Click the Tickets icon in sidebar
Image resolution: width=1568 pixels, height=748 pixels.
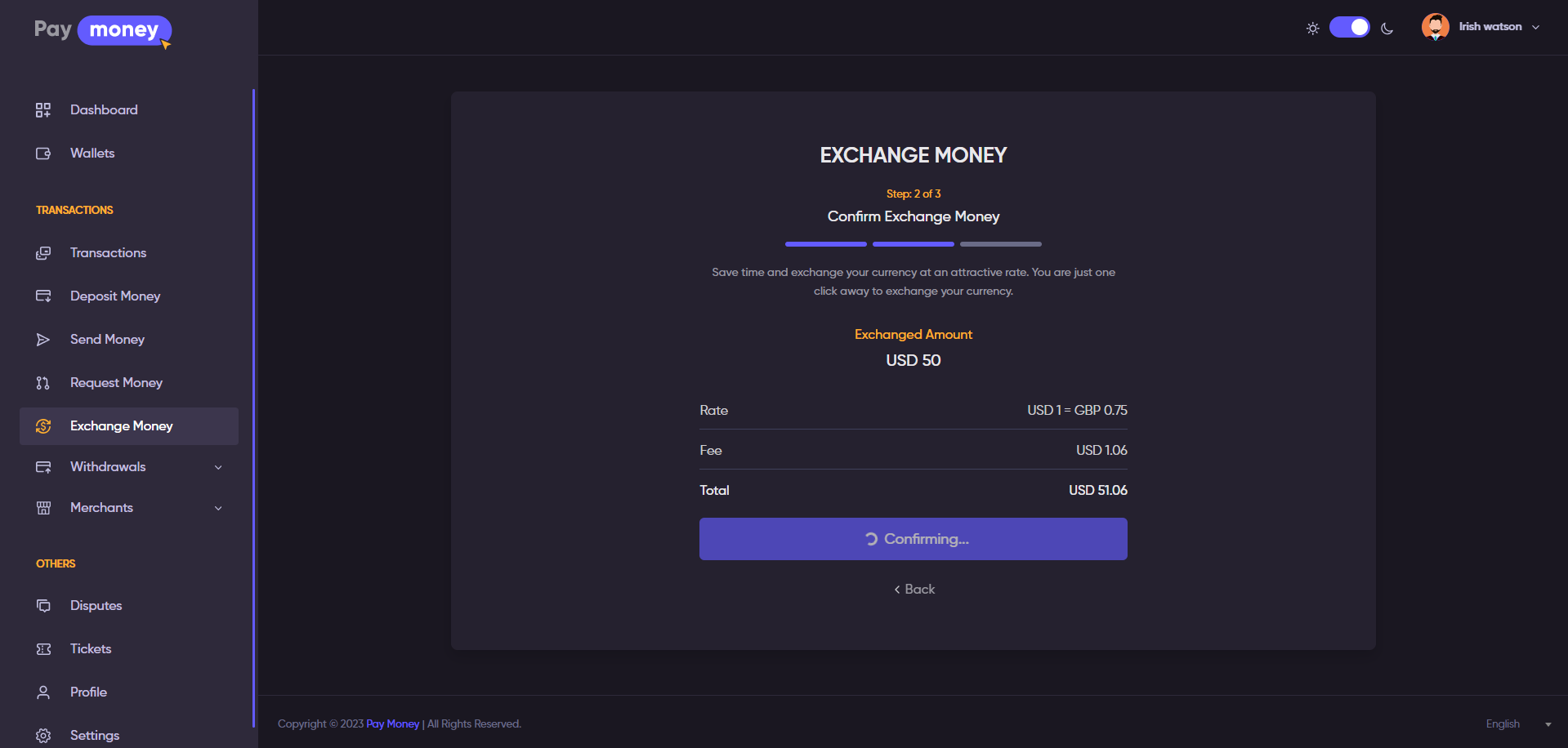tap(43, 649)
